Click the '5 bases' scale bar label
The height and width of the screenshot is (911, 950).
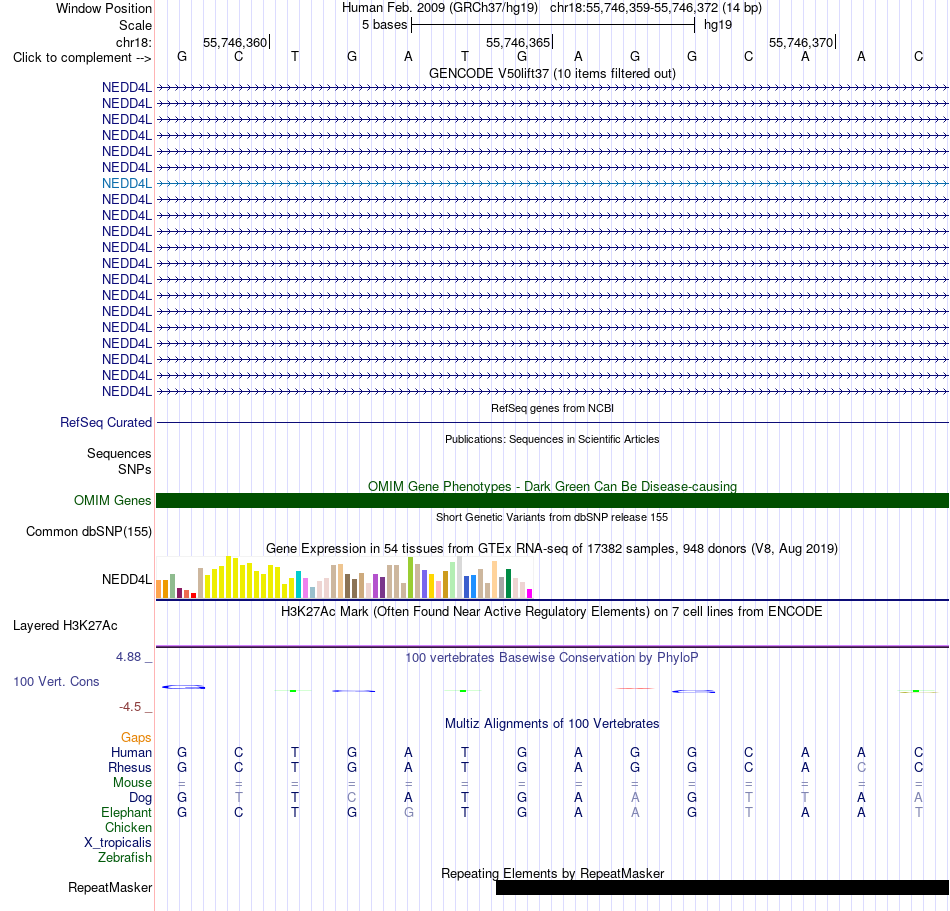[385, 25]
